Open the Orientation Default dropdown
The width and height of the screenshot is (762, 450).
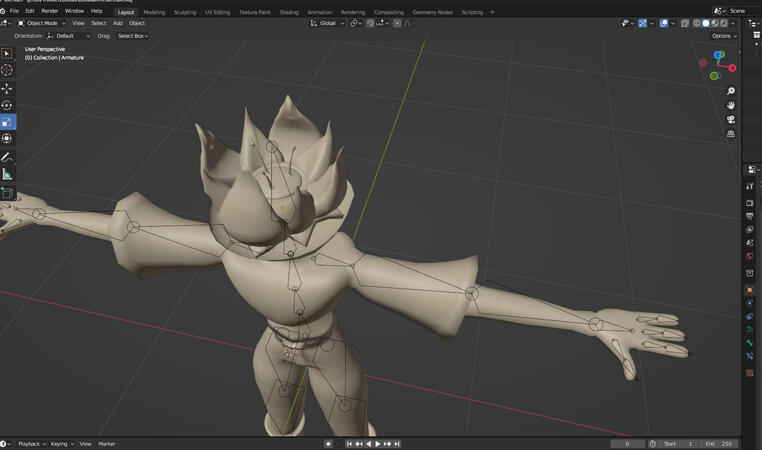(x=69, y=36)
